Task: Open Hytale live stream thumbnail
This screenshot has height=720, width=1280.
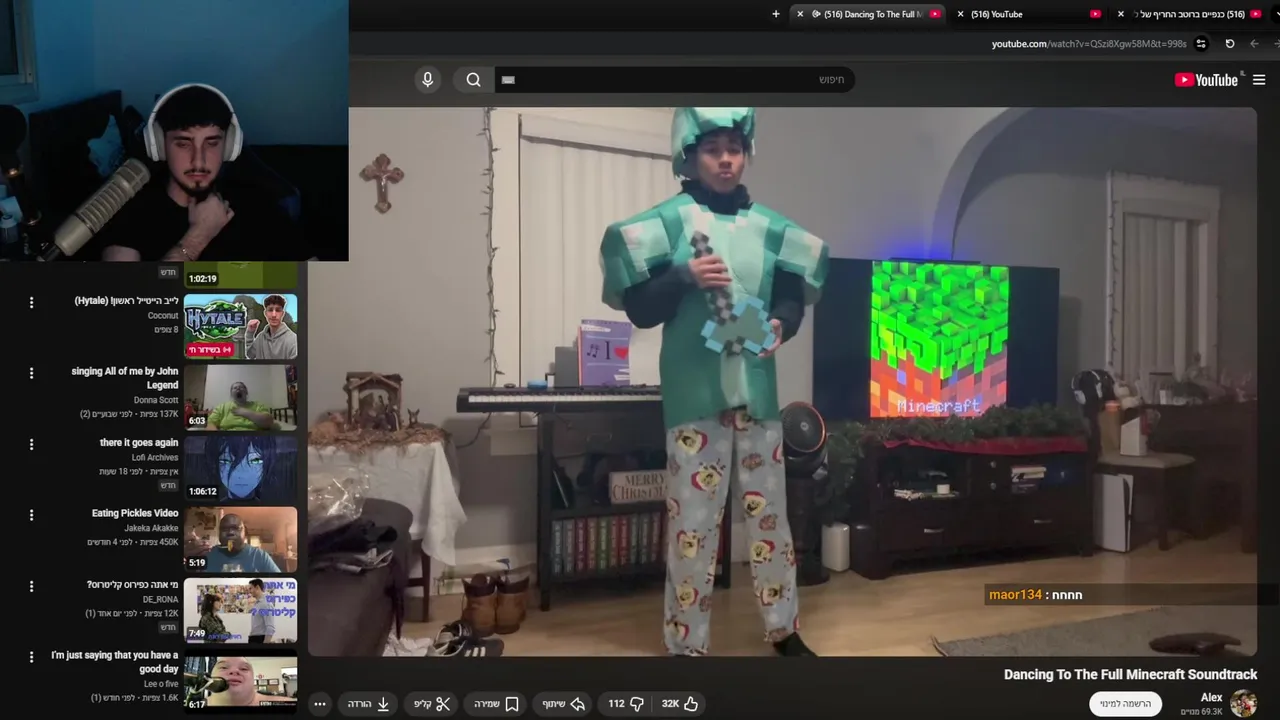Action: pyautogui.click(x=240, y=326)
